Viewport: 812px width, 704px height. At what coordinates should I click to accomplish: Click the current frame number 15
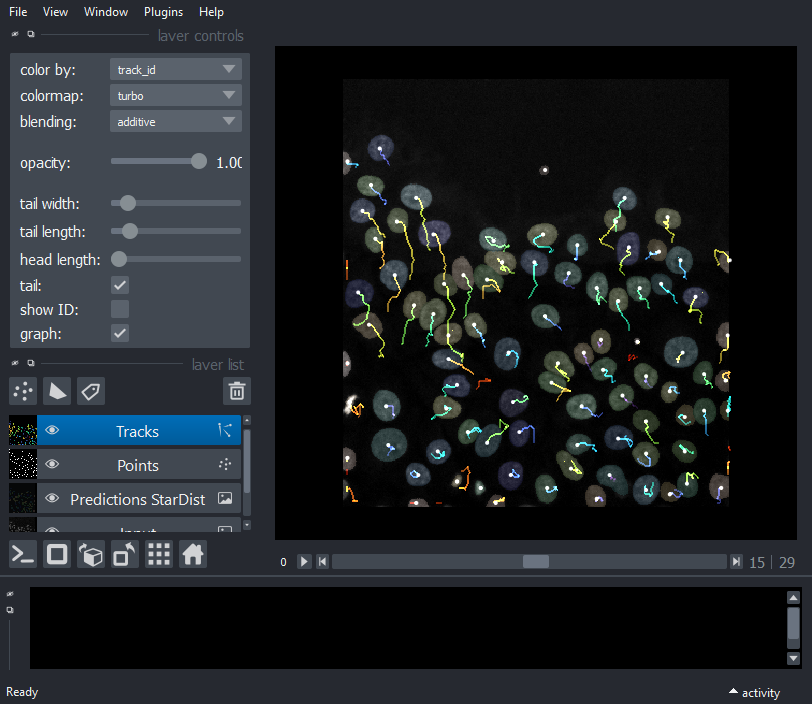[x=757, y=563]
